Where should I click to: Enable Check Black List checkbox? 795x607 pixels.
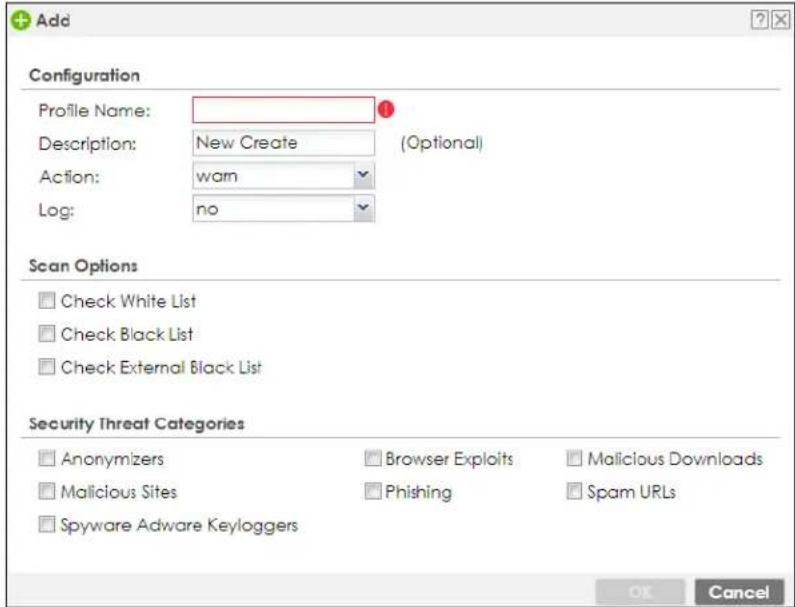[47, 334]
